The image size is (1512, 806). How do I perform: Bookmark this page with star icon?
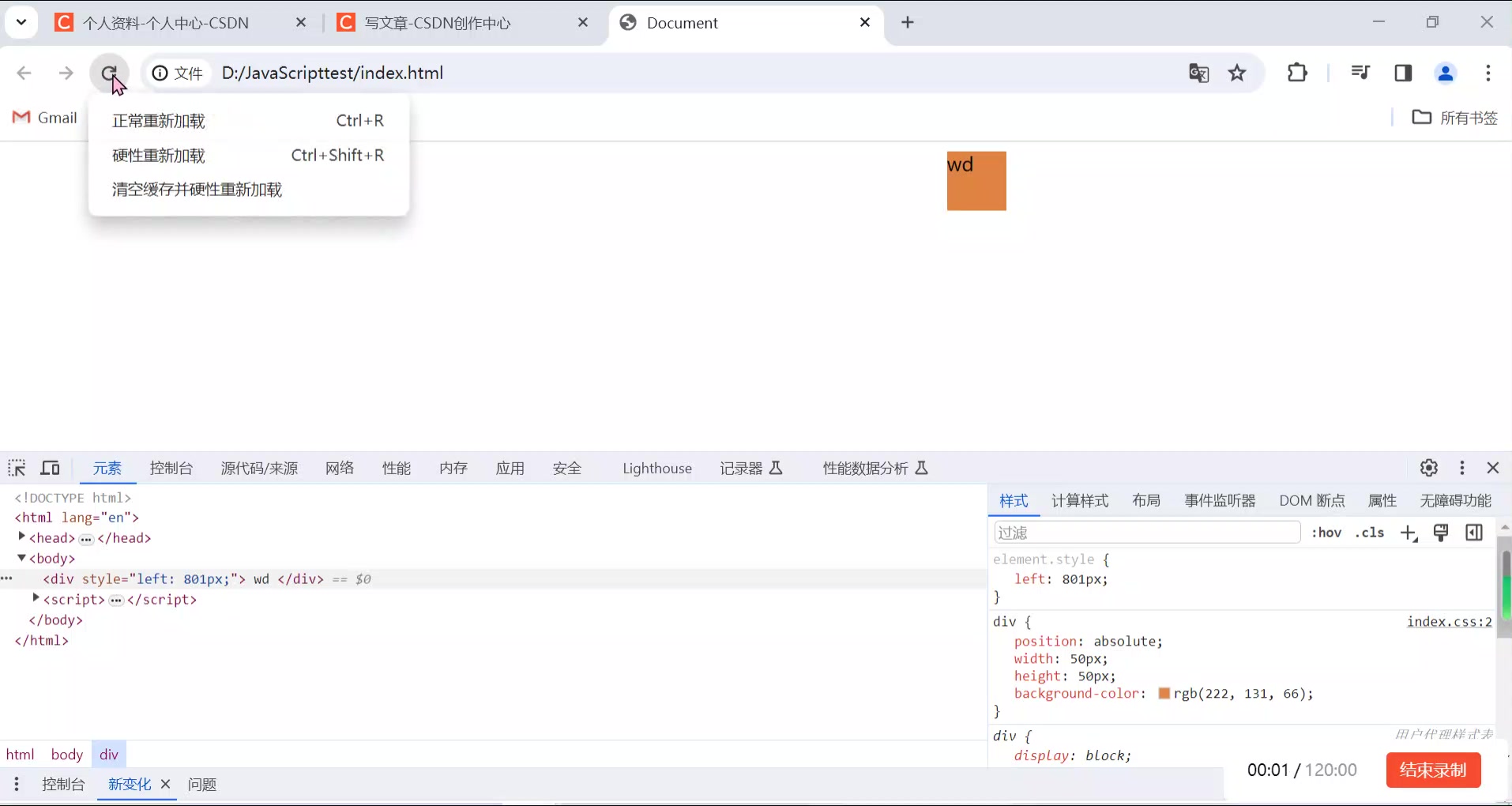(x=1237, y=73)
